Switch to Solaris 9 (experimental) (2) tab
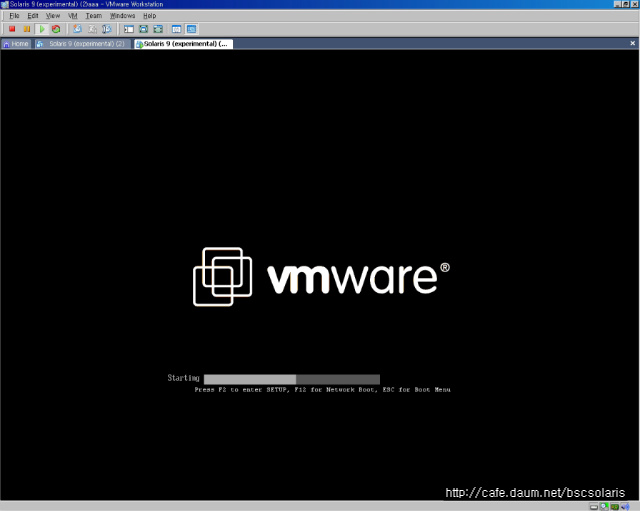Screen dimensions: 640x511 pos(83,44)
